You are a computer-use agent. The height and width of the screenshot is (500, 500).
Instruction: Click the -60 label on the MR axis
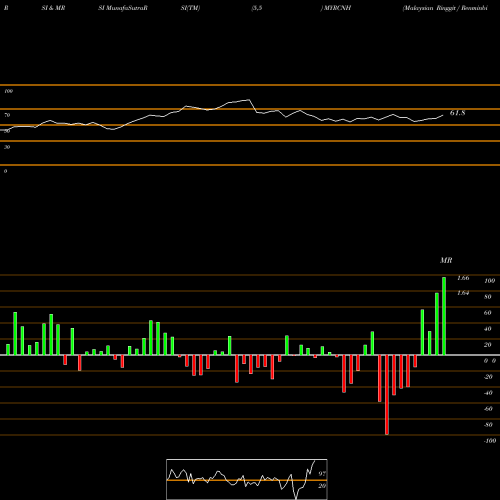[x=488, y=409]
